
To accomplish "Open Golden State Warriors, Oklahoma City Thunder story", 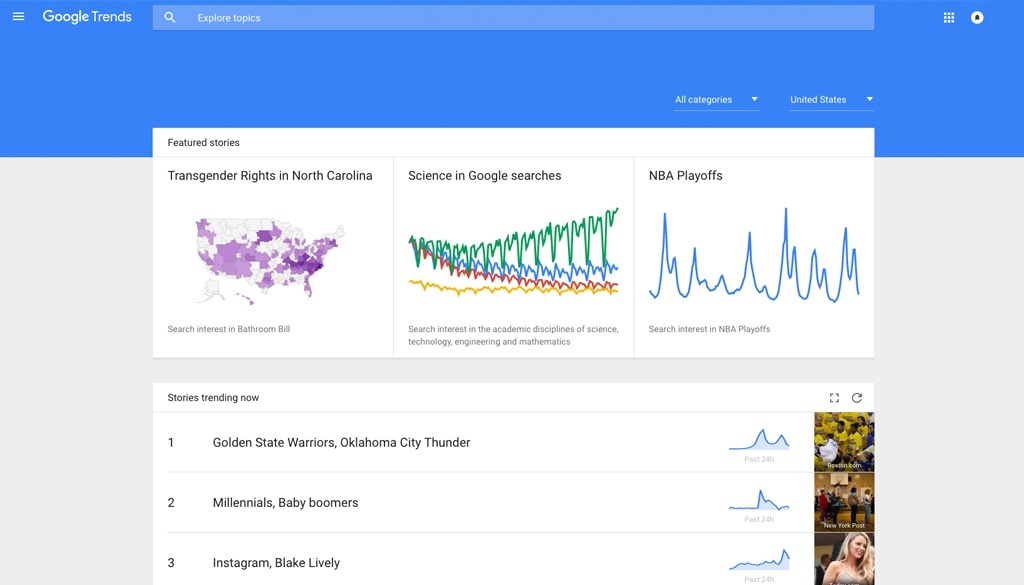I will tap(342, 443).
